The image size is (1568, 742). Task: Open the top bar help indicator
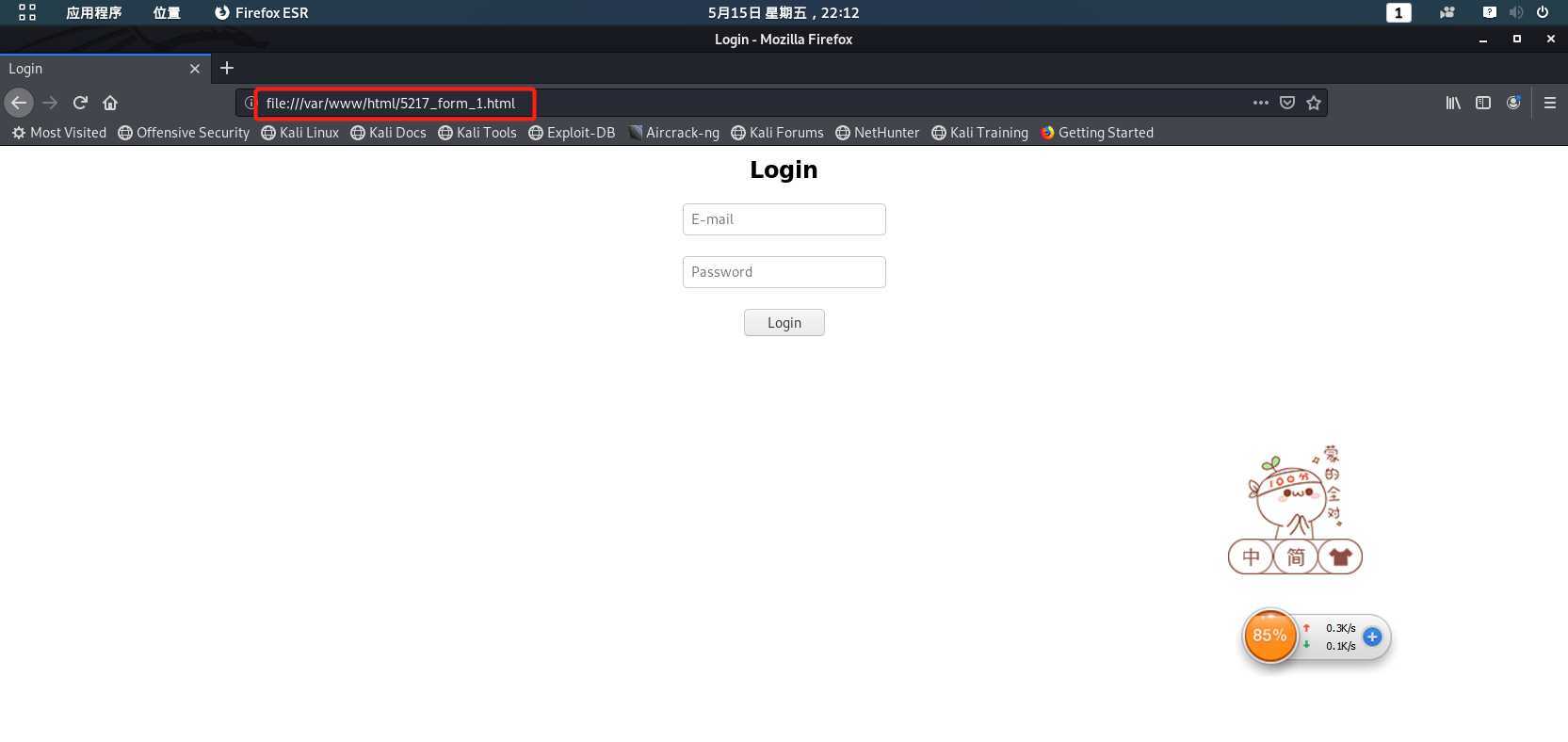(x=1489, y=12)
